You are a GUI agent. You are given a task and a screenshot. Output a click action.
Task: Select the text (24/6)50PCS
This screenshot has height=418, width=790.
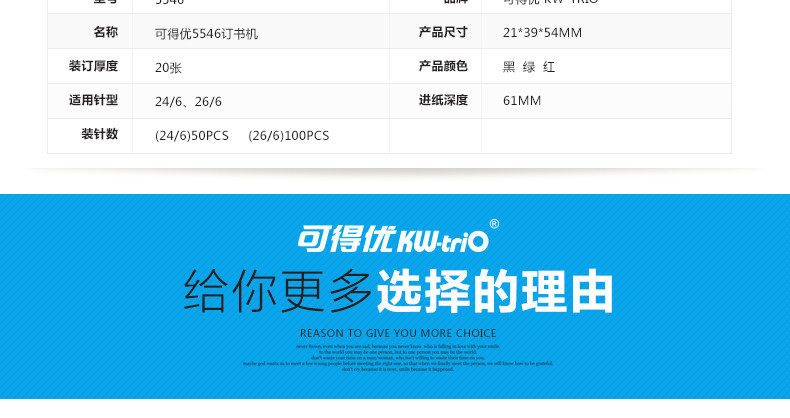point(192,136)
